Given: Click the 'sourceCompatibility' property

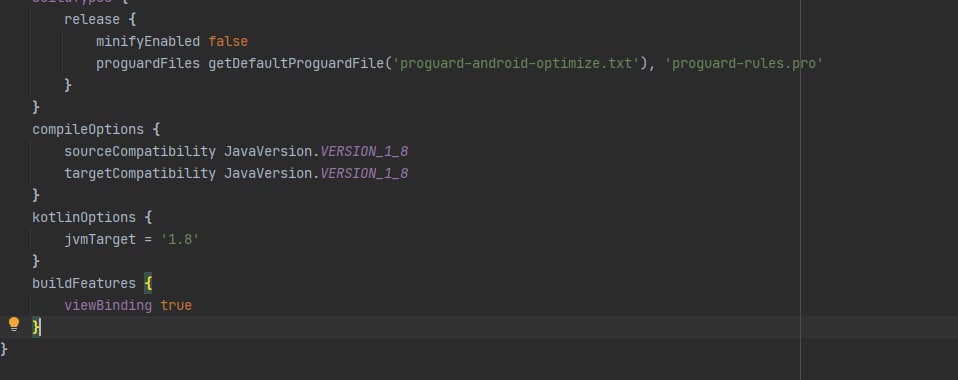Looking at the screenshot, I should [140, 152].
